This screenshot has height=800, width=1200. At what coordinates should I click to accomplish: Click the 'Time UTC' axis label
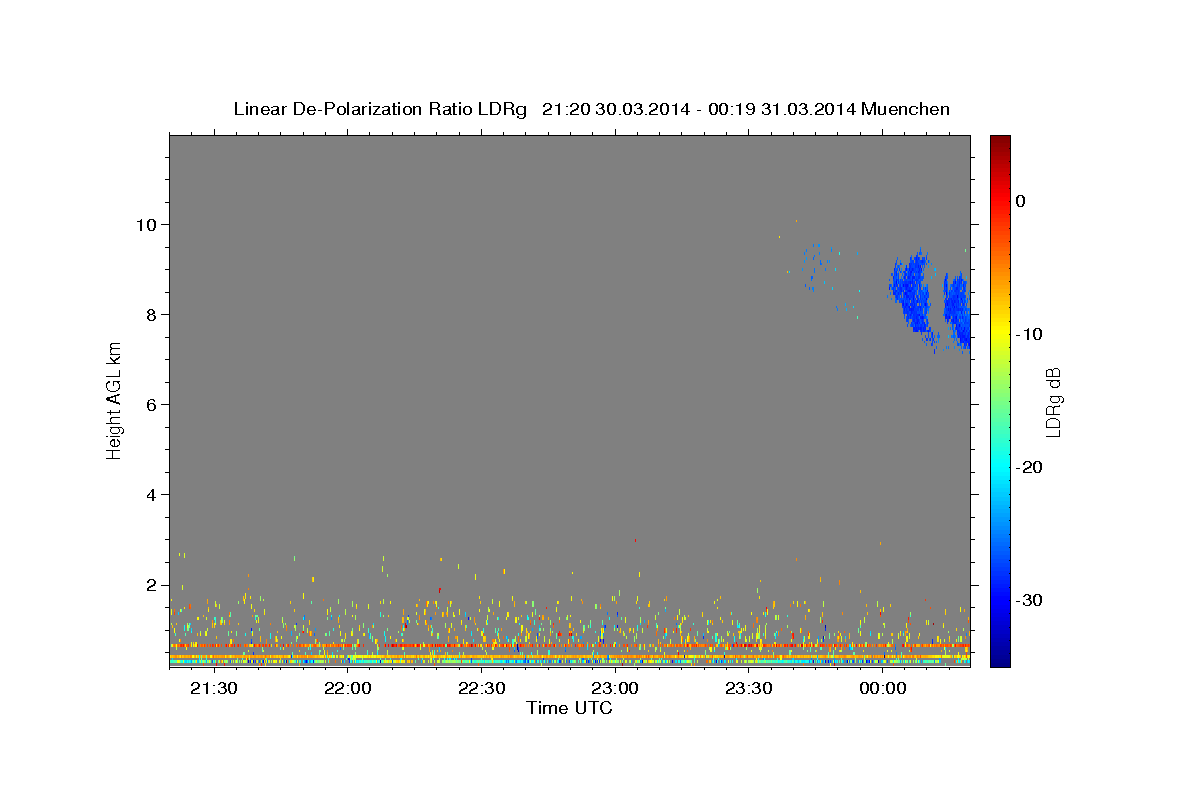coord(569,708)
